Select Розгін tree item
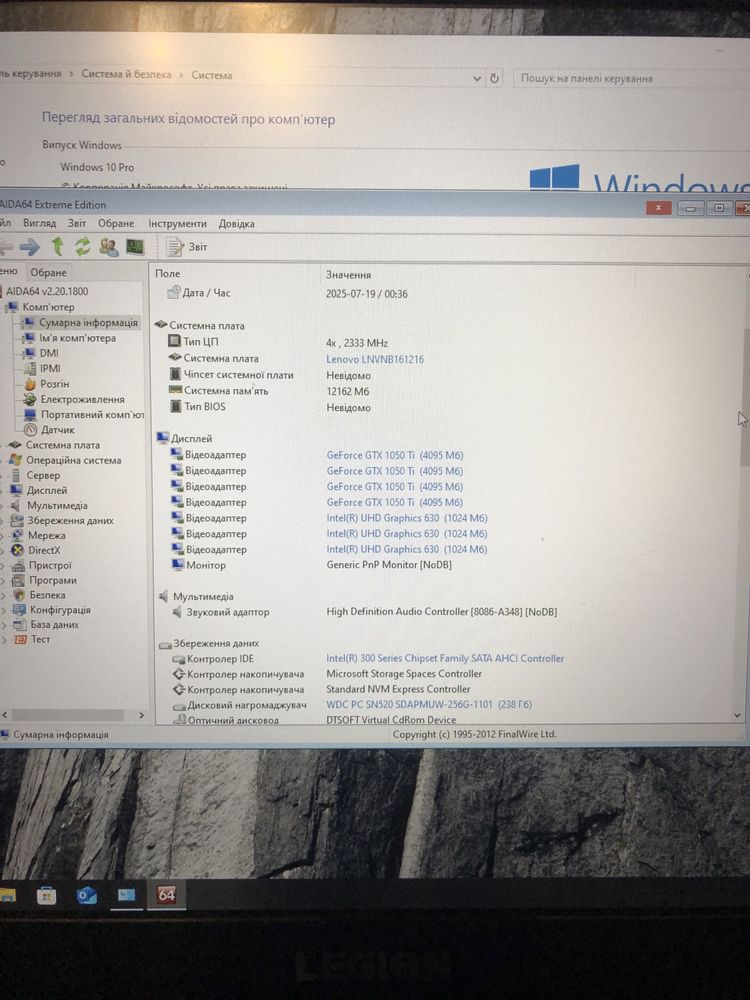The image size is (750, 1000). pyautogui.click(x=54, y=384)
